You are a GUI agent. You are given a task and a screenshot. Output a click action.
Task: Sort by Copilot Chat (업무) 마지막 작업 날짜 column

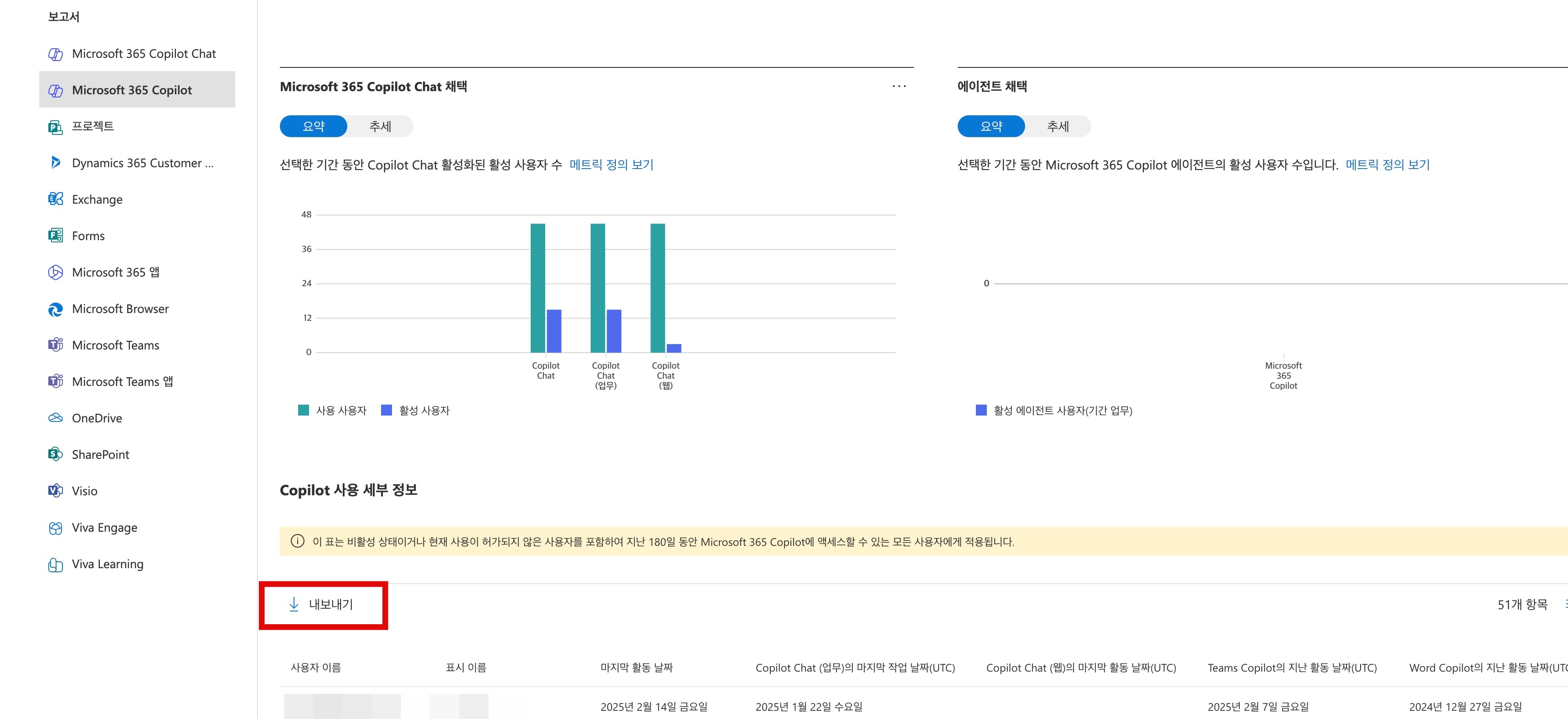point(855,668)
